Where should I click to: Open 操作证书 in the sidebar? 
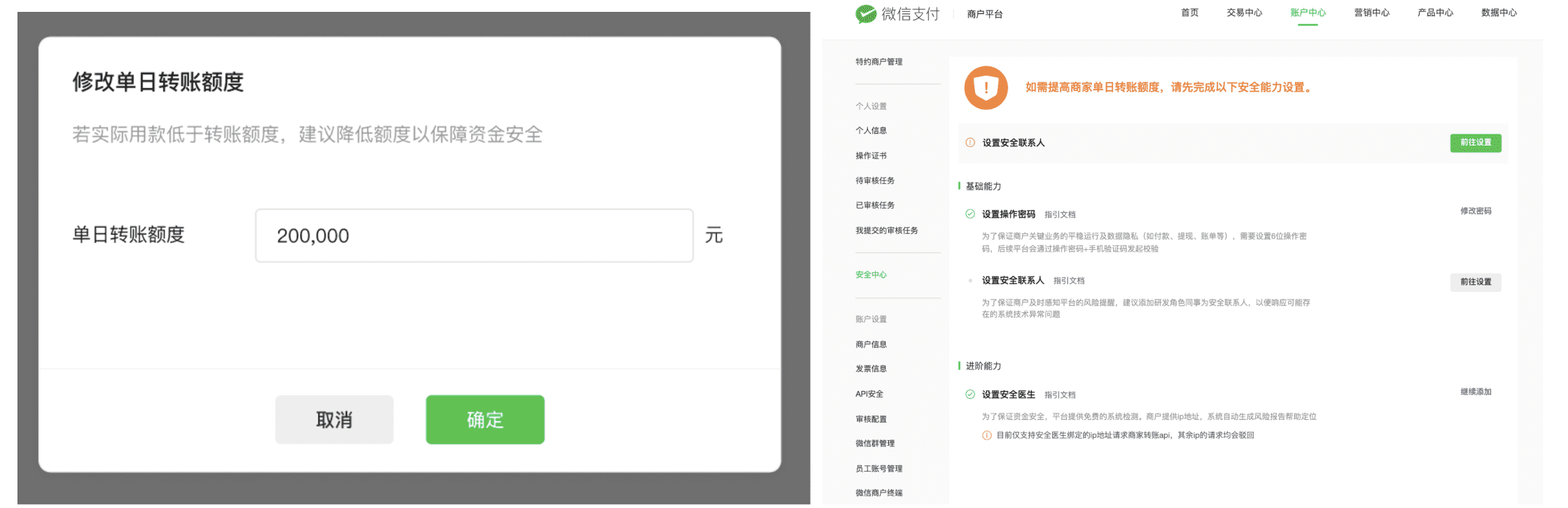pos(871,156)
